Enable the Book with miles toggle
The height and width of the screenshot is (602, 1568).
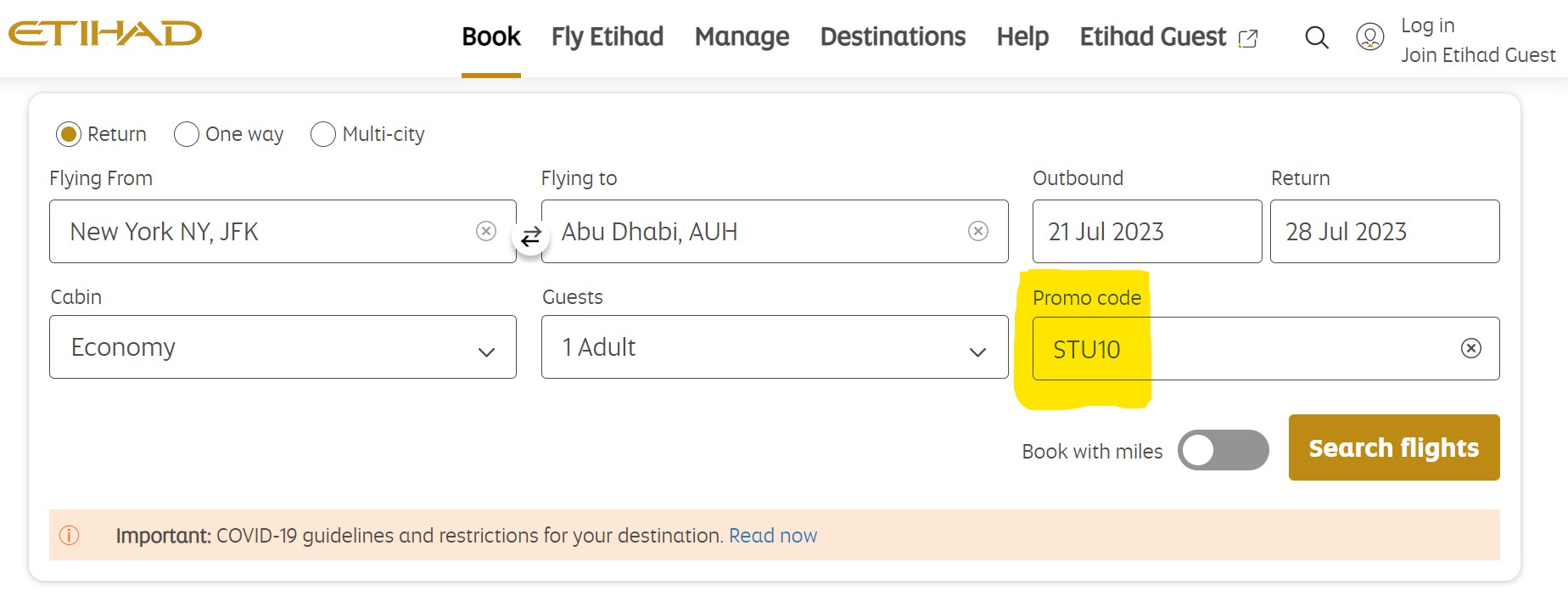(1223, 451)
